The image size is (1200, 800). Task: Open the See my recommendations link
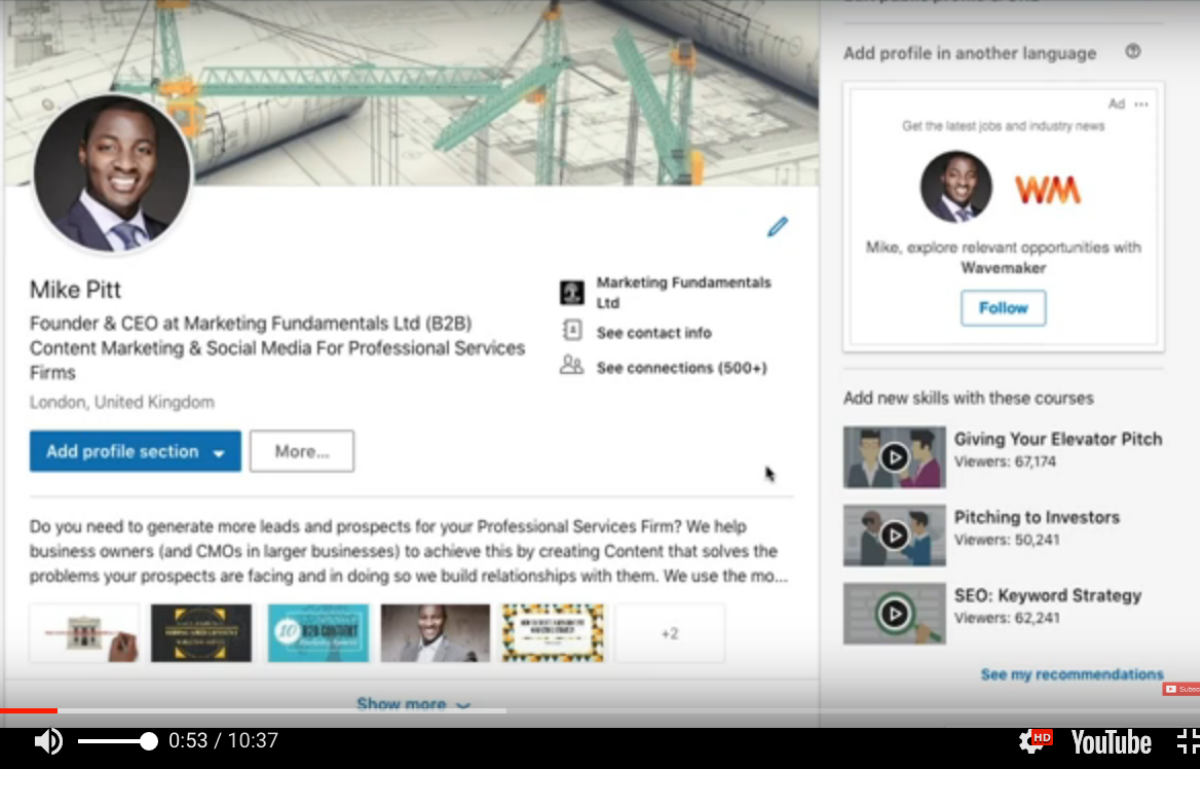coord(1071,674)
